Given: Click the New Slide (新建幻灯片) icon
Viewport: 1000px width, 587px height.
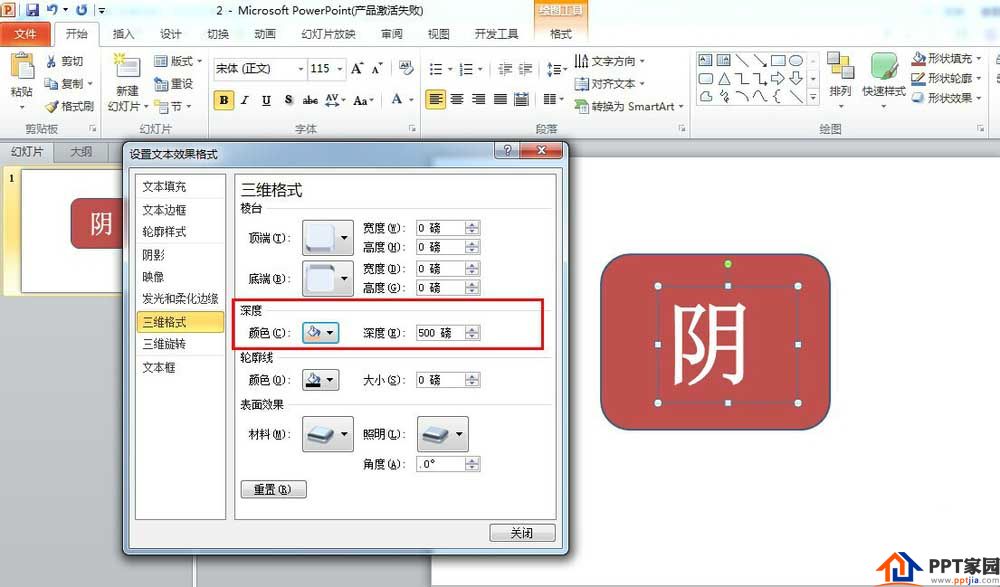Looking at the screenshot, I should 127,67.
